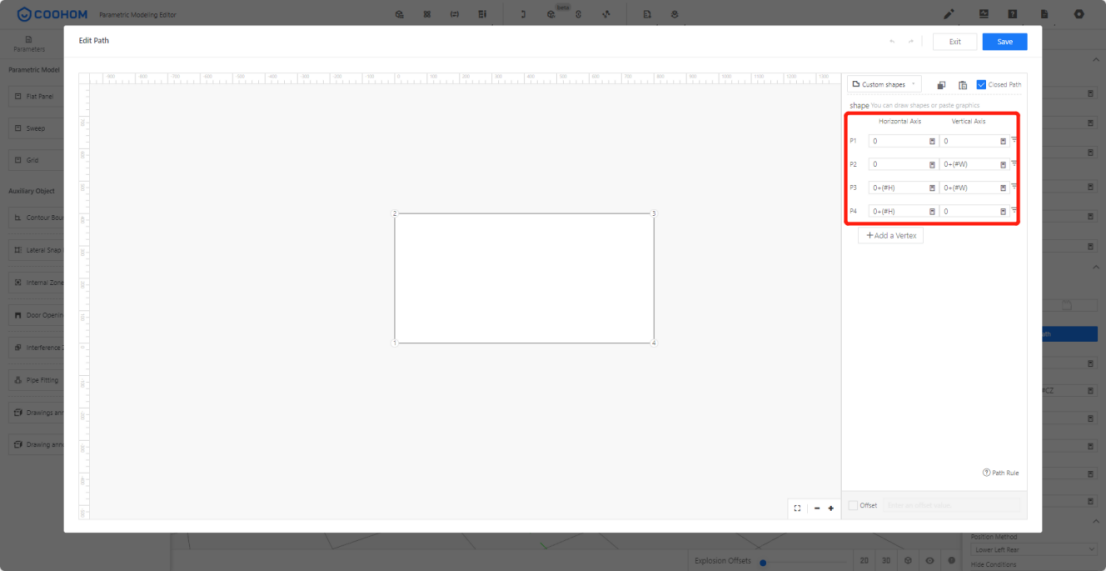The height and width of the screenshot is (571, 1107).
Task: Click the hexagon settings icon in top bar
Action: pyautogui.click(x=1079, y=13)
